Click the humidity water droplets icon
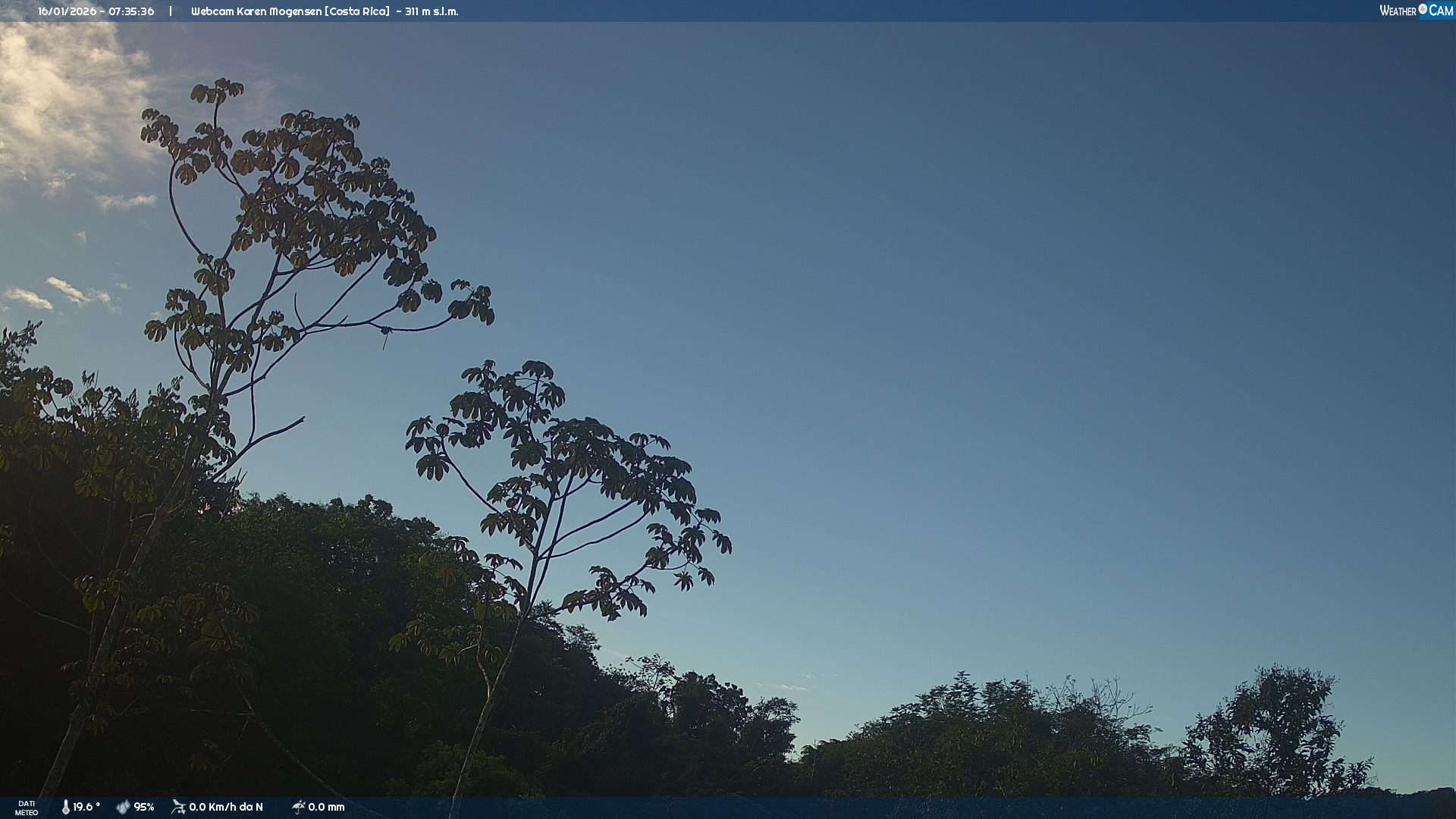This screenshot has width=1456, height=819. point(123,808)
